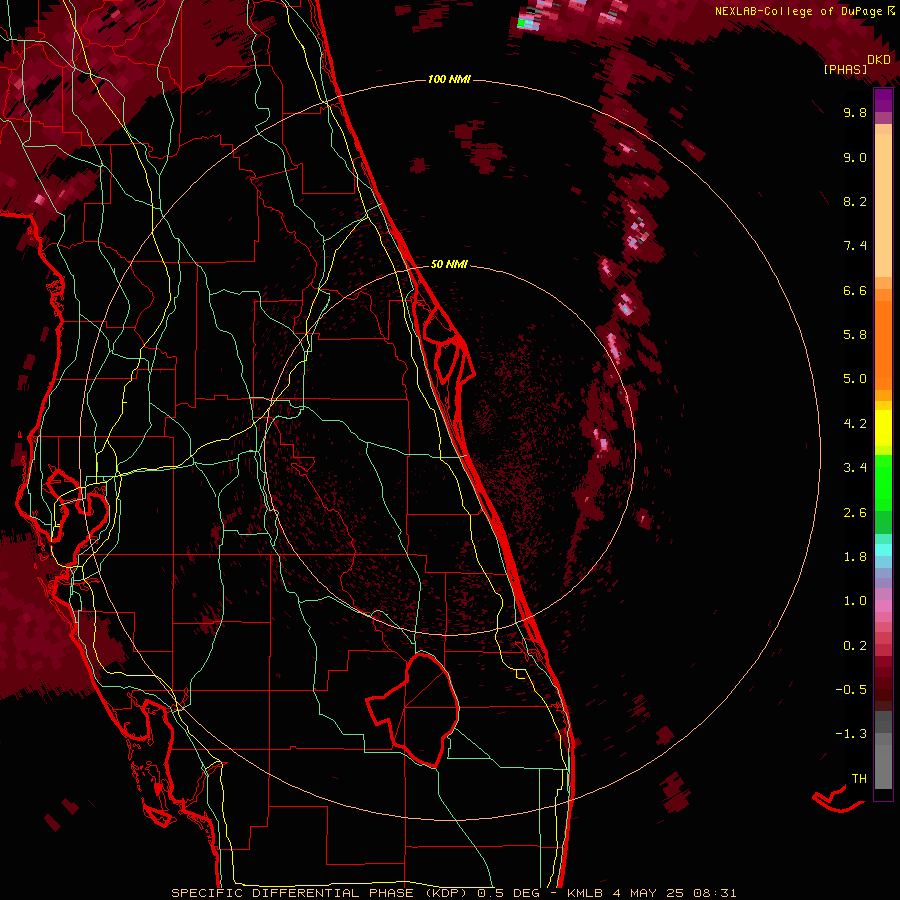Screen dimensions: 900x900
Task: Click the 0.5 DEG elevation text
Action: [x=509, y=893]
